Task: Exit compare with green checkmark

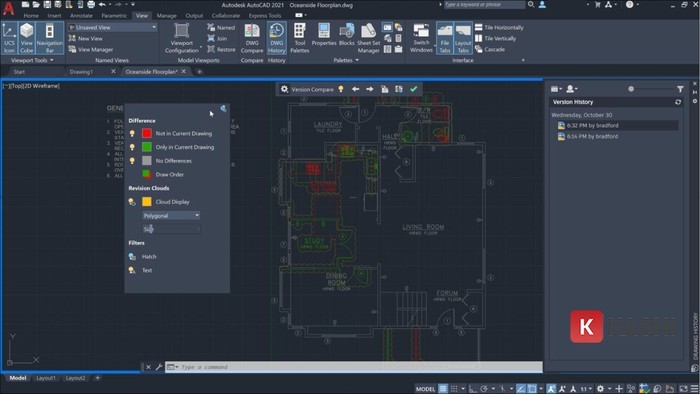Action: coord(414,89)
